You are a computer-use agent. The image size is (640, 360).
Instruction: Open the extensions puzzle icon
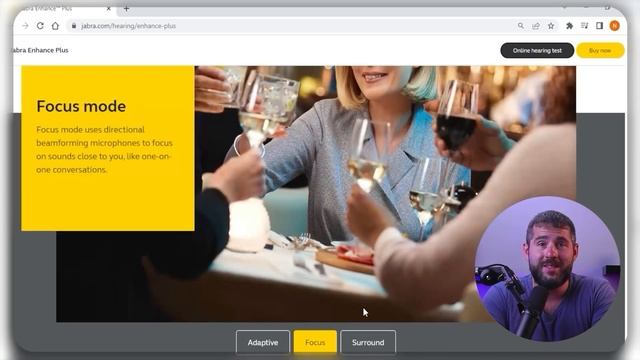[x=569, y=26]
